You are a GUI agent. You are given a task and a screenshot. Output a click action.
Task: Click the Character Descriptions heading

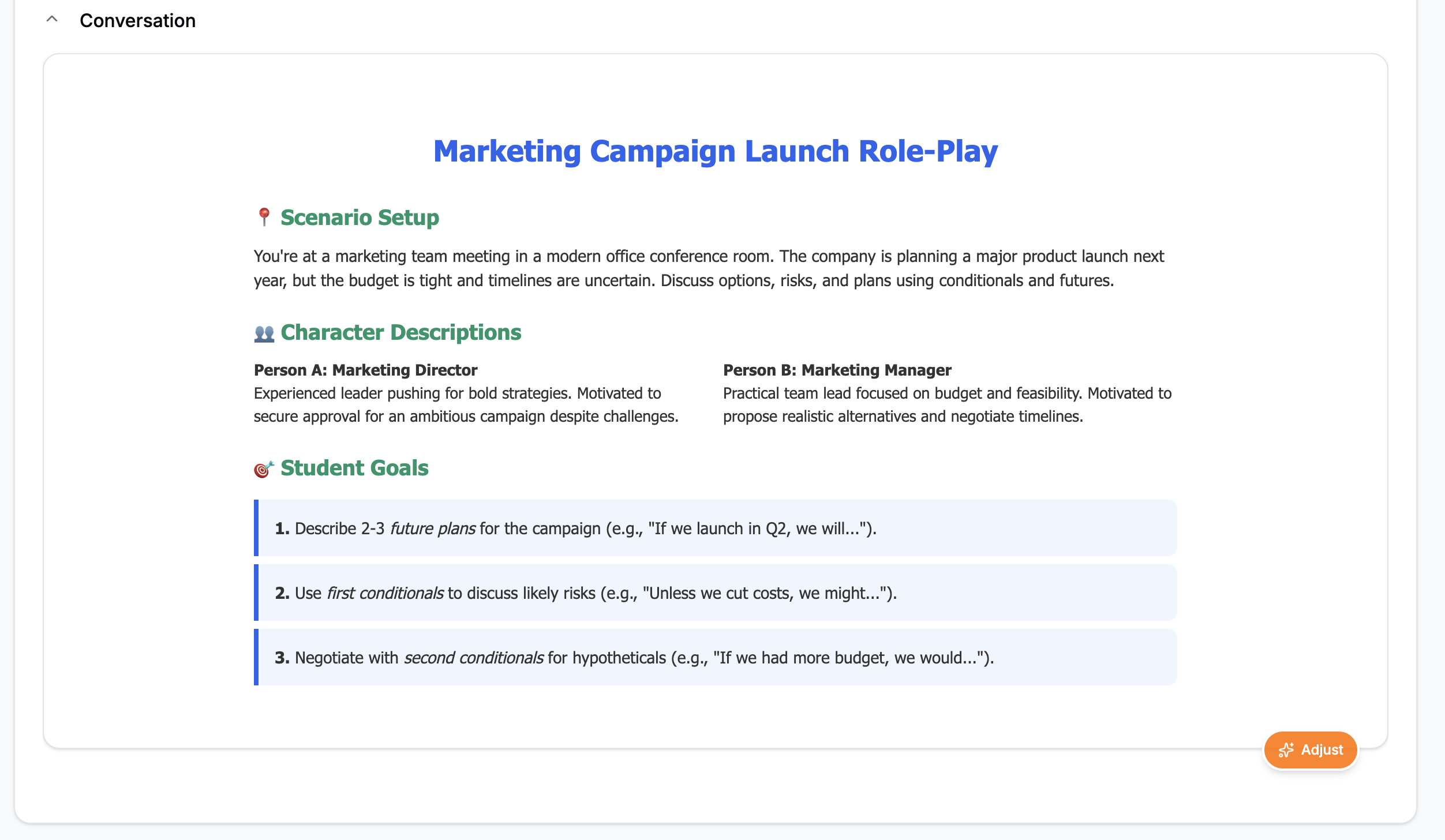[x=401, y=332]
